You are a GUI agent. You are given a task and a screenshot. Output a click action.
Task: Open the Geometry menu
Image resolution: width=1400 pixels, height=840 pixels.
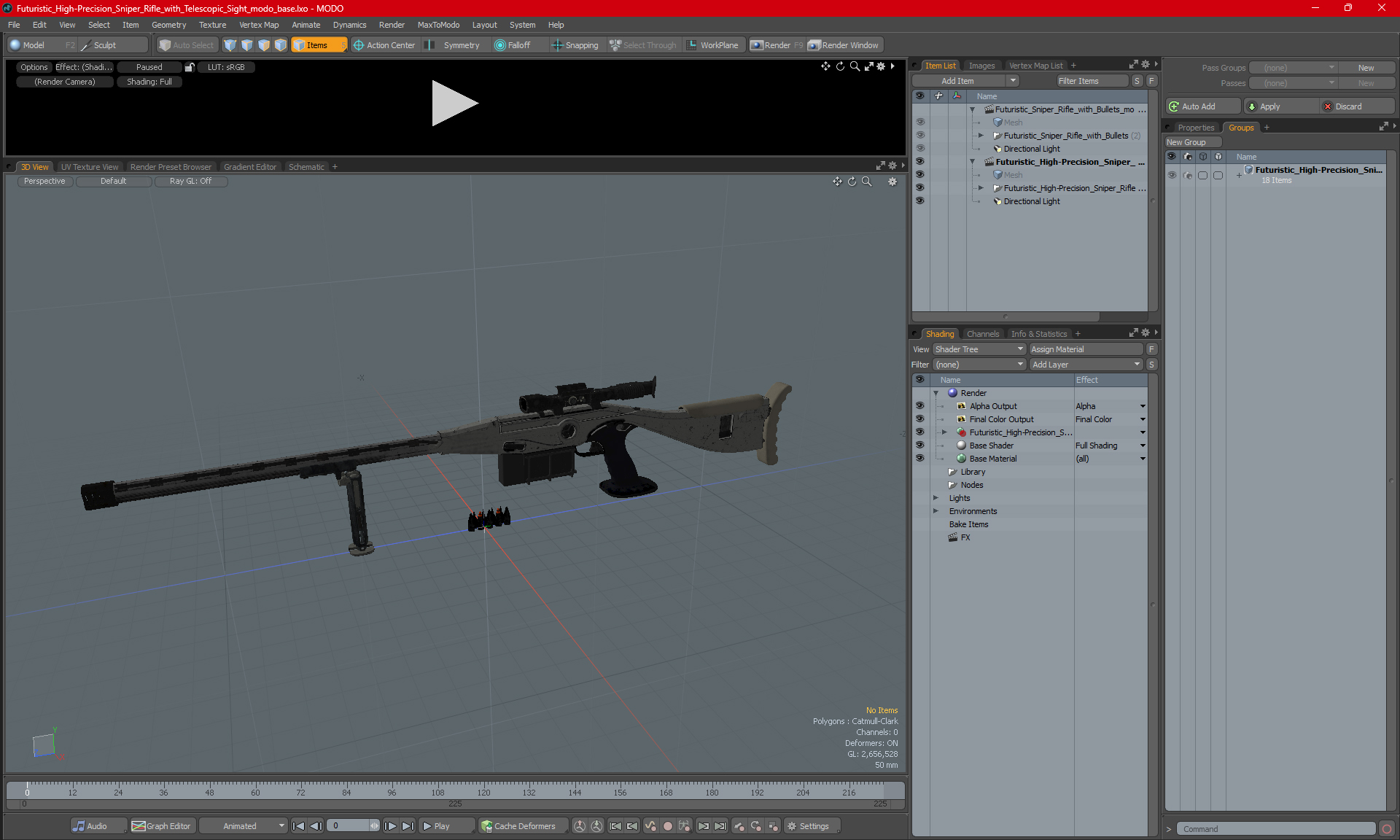168,25
